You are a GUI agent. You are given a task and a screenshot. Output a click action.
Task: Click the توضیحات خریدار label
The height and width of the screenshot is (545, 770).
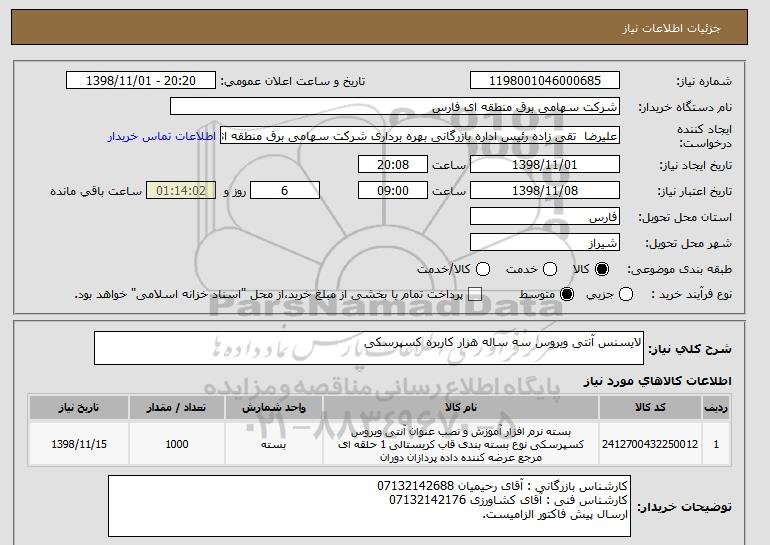tap(685, 507)
